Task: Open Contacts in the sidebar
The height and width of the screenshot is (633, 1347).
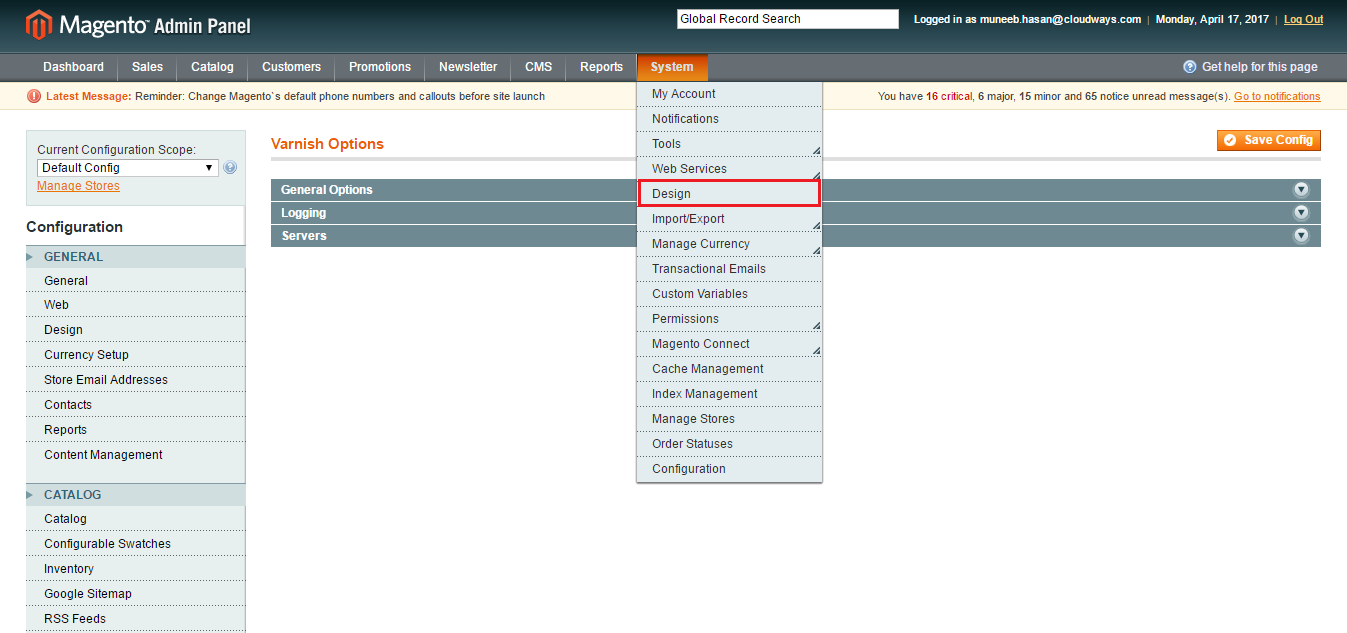Action: pyautogui.click(x=135, y=405)
